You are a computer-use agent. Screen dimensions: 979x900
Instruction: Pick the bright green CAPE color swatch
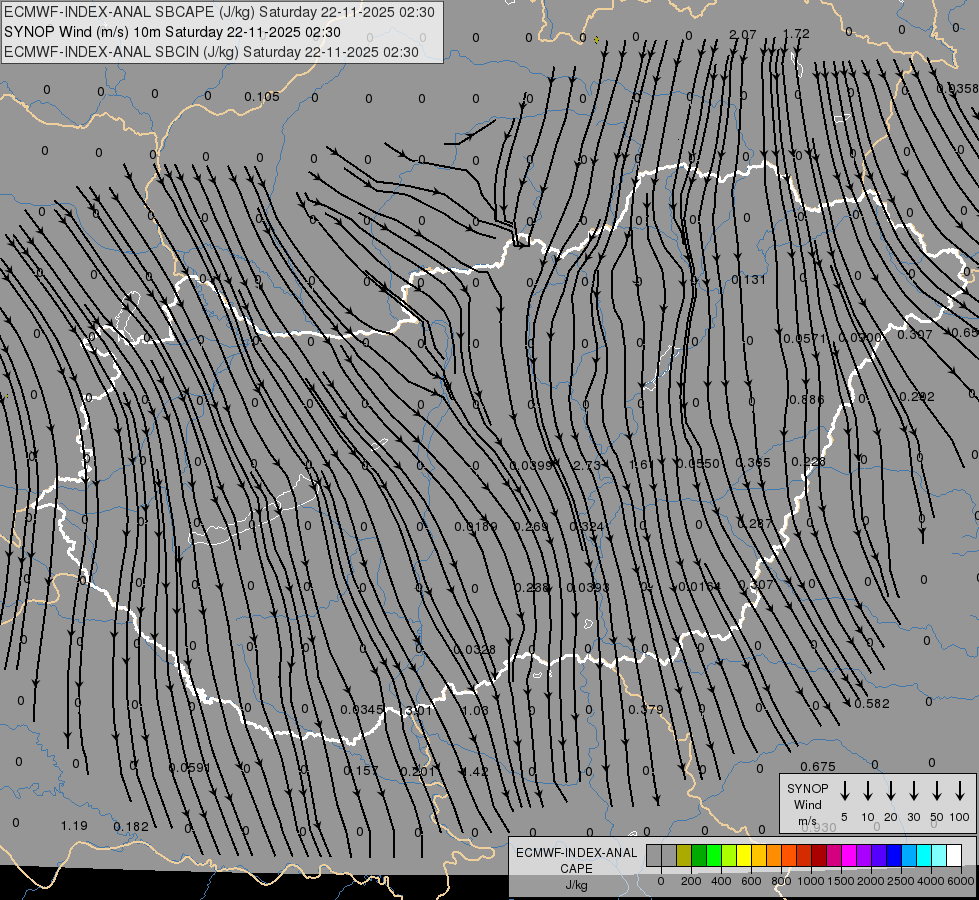[x=714, y=855]
